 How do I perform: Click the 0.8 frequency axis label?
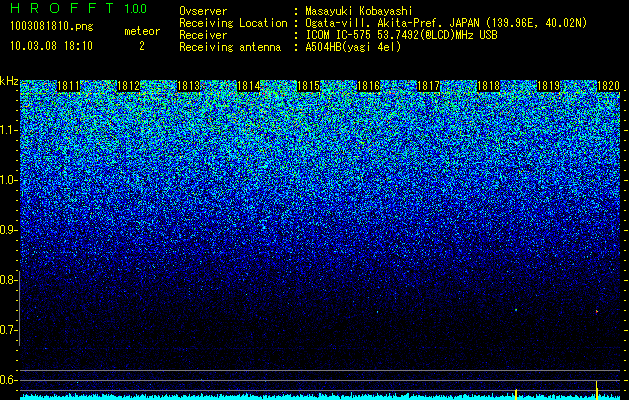point(7,280)
